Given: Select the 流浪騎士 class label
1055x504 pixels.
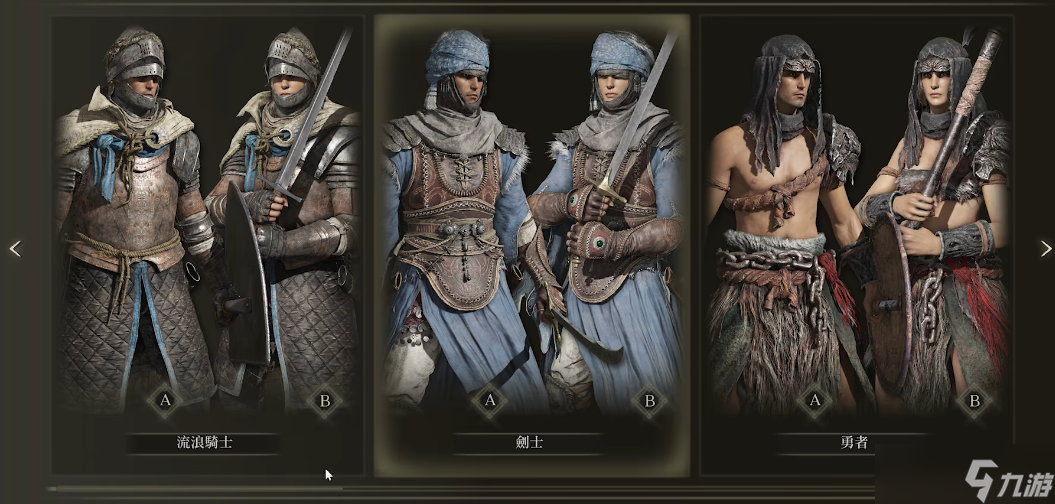Looking at the screenshot, I should coord(204,443).
